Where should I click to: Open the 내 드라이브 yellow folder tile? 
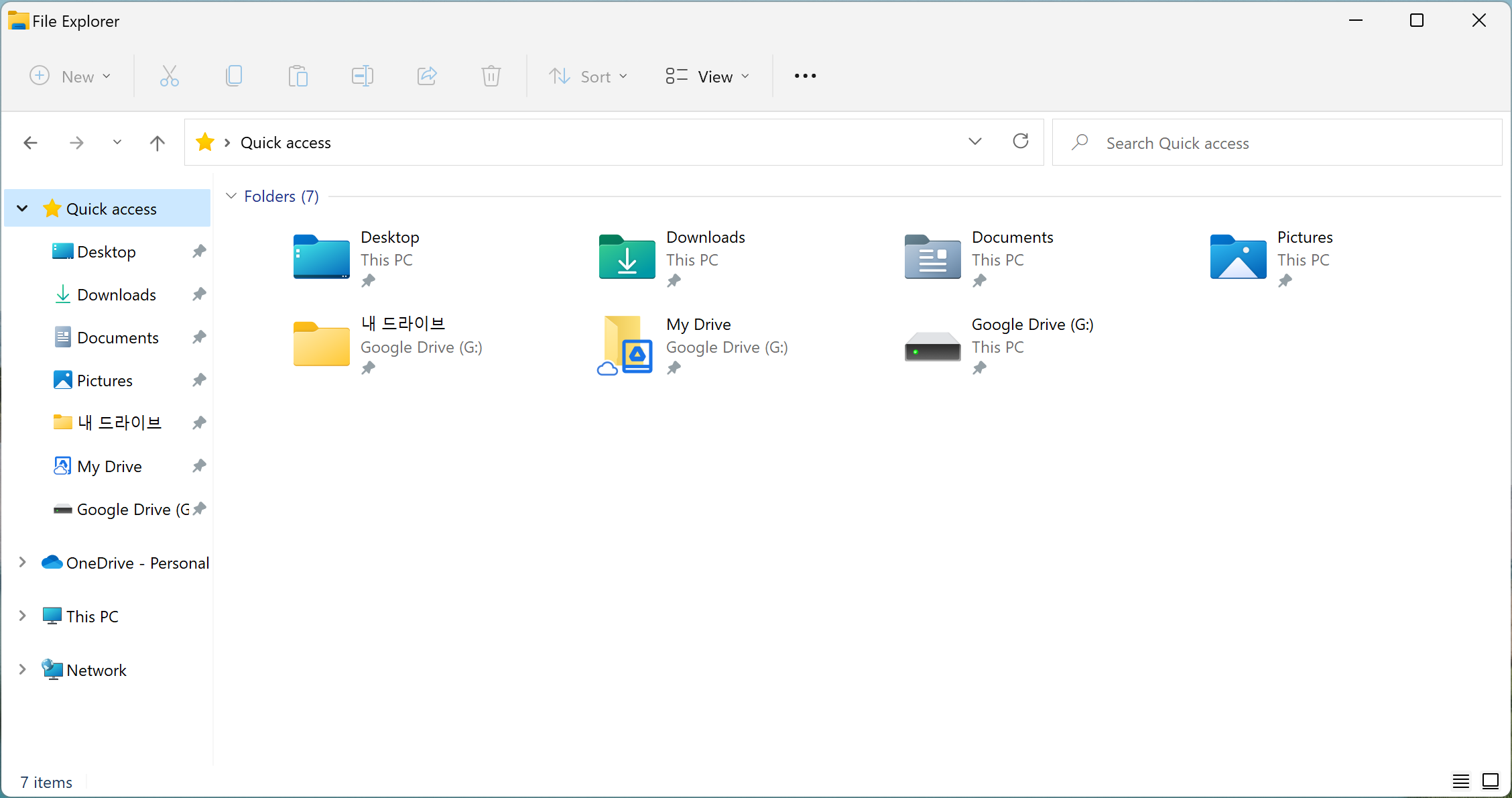[389, 345]
